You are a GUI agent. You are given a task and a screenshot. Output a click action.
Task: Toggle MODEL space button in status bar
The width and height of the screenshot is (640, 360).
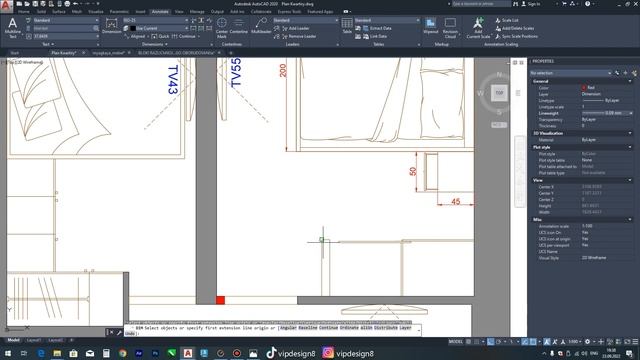tap(456, 342)
